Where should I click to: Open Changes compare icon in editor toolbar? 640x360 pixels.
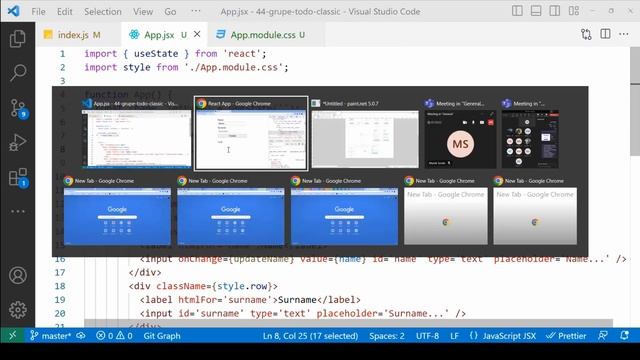tap(586, 34)
